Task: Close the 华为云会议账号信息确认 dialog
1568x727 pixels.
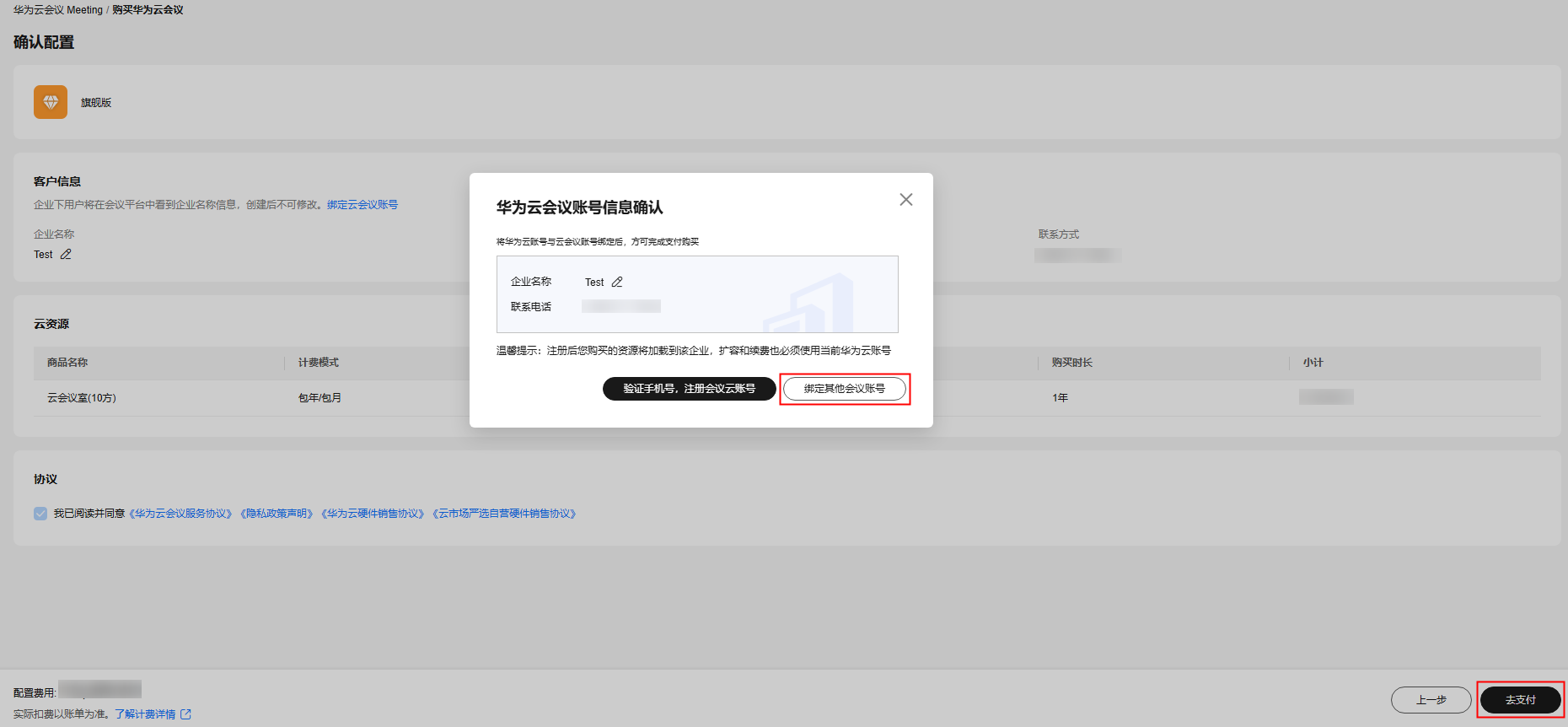Action: [x=906, y=200]
